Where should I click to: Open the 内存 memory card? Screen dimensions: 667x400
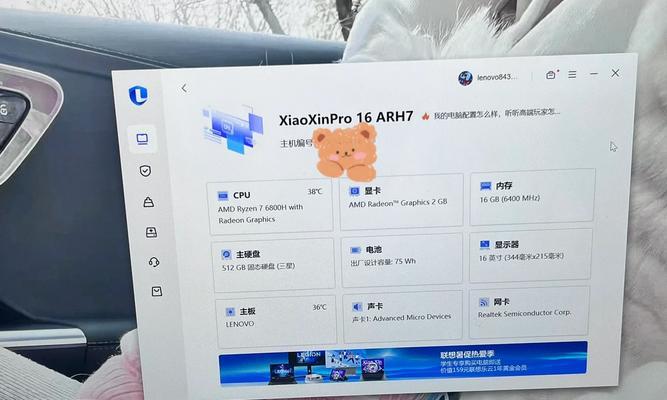[x=532, y=196]
